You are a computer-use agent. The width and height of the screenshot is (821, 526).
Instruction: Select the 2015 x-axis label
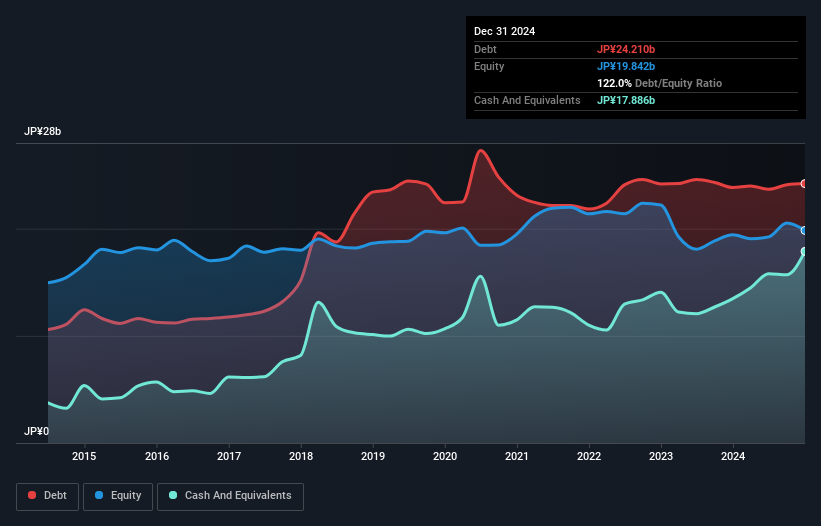(x=84, y=456)
